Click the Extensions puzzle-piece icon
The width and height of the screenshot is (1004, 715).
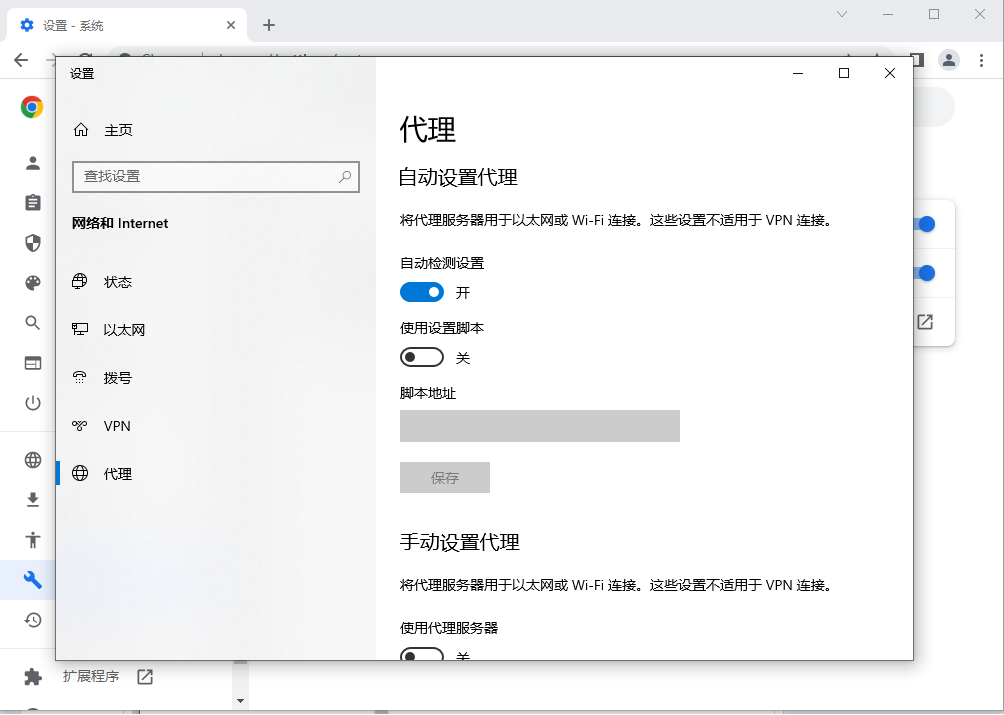(x=33, y=677)
